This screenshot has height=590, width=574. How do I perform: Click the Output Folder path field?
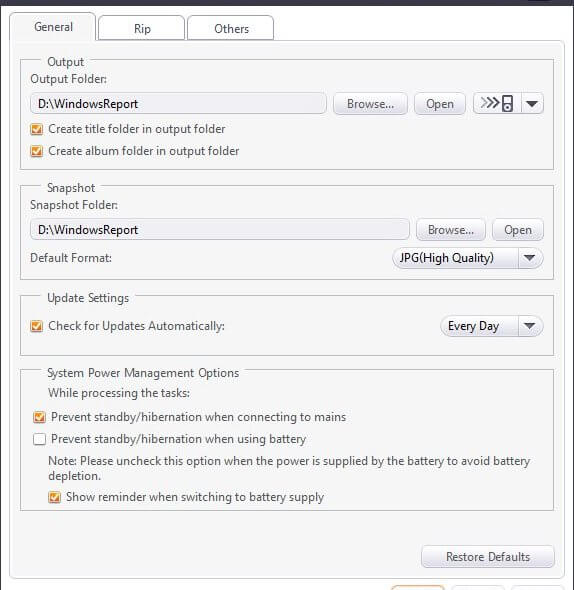(178, 103)
